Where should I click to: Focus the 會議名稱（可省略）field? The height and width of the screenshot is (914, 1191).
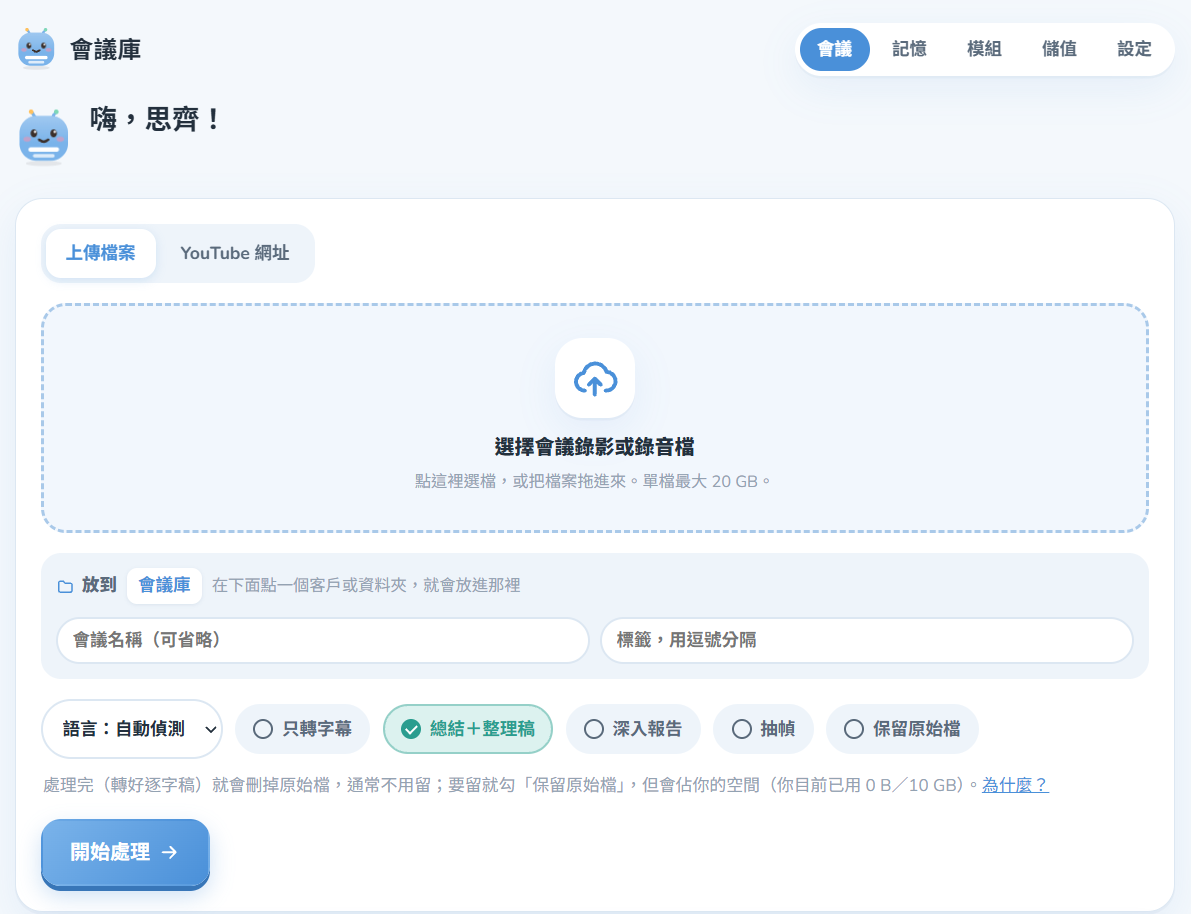click(323, 640)
